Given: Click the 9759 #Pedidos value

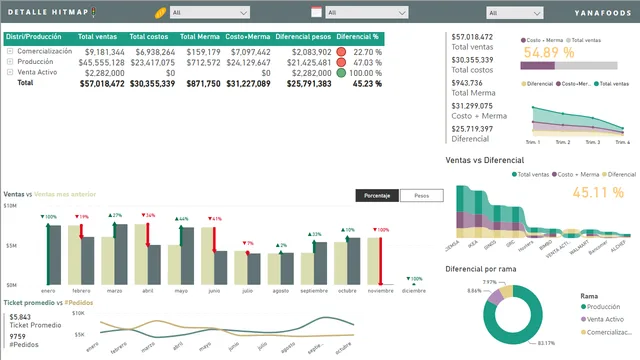Looking at the screenshot, I should tap(18, 336).
